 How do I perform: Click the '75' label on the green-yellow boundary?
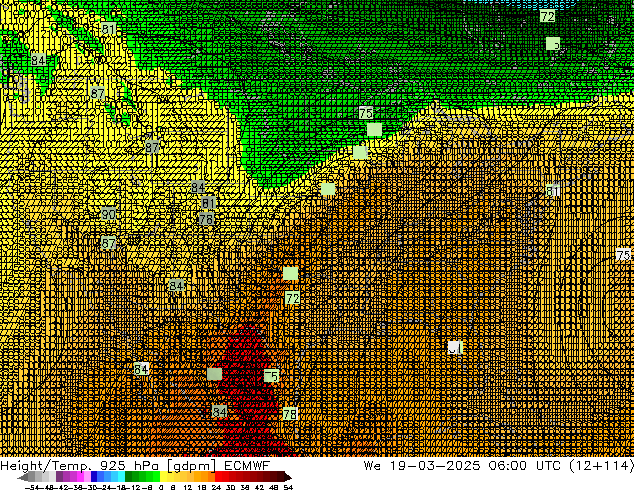pyautogui.click(x=366, y=113)
